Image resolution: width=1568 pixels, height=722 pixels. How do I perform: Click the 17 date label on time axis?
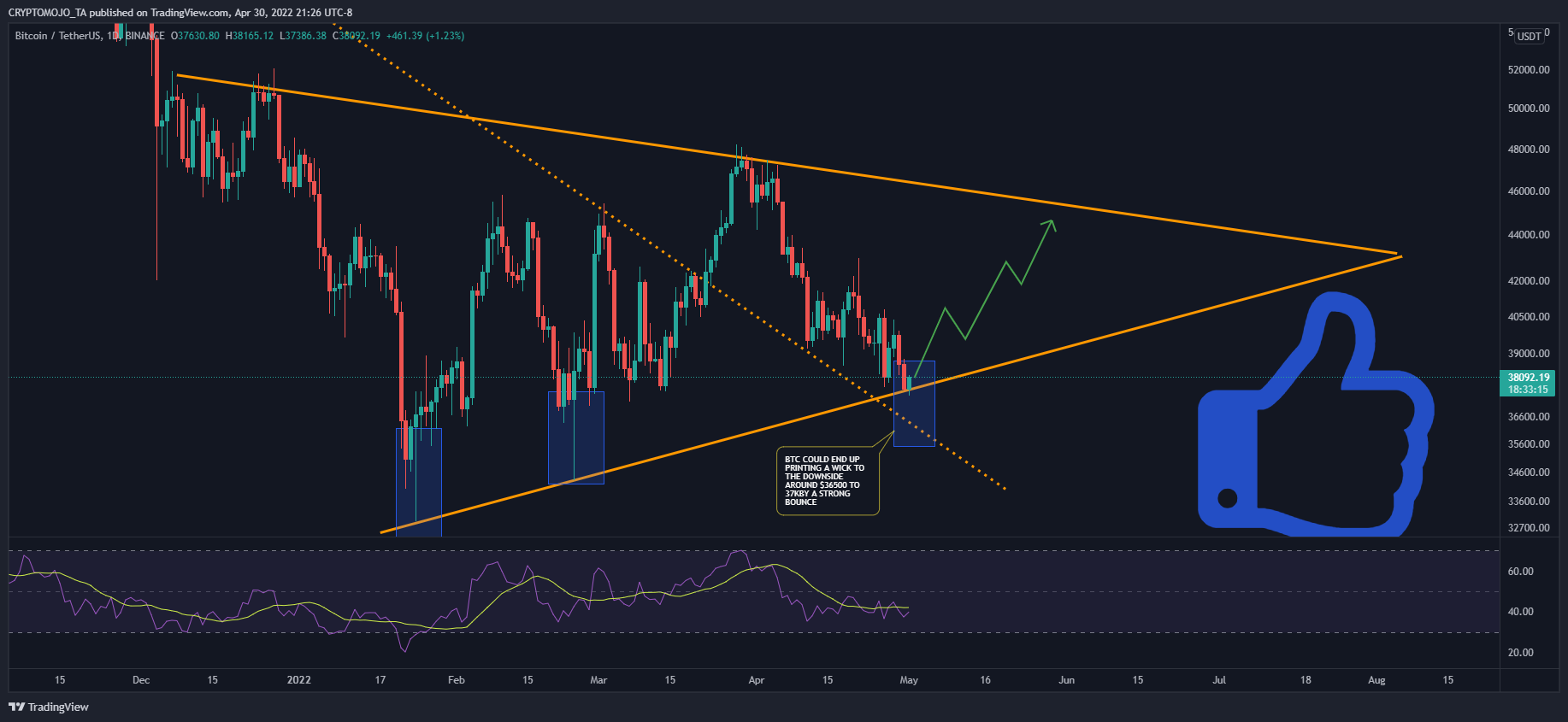click(x=380, y=680)
